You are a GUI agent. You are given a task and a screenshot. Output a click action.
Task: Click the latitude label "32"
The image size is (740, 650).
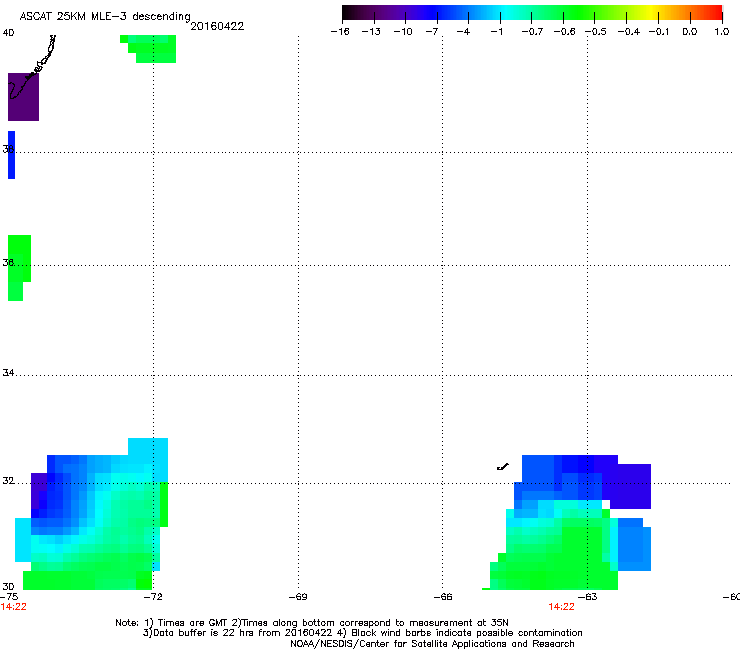pyautogui.click(x=8, y=481)
